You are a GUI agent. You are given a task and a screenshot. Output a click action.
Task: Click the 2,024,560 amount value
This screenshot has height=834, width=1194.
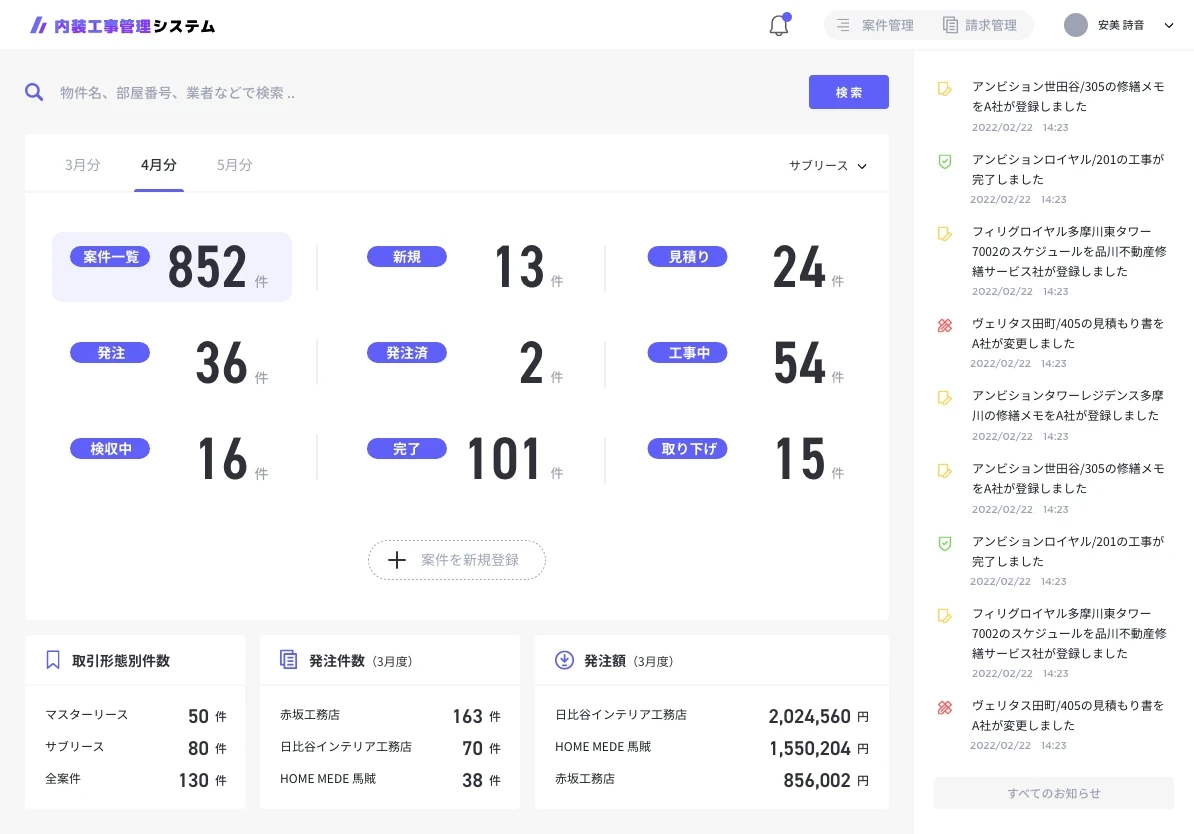(x=809, y=717)
